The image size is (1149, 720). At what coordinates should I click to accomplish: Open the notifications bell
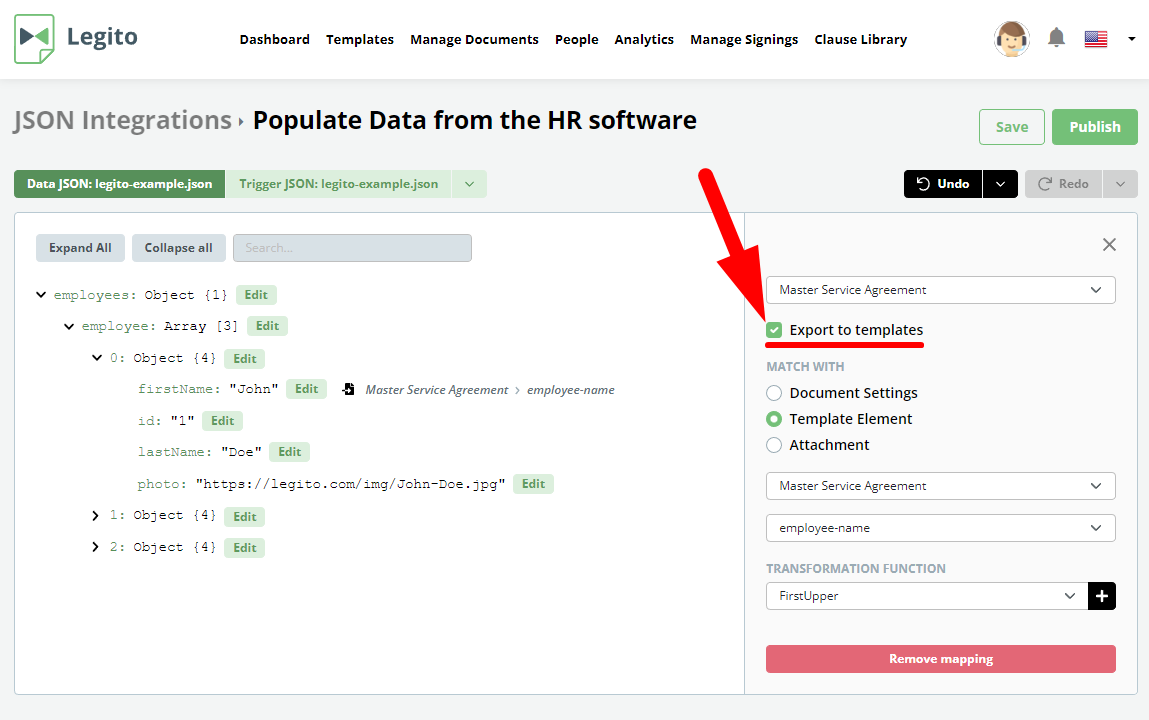[1056, 38]
